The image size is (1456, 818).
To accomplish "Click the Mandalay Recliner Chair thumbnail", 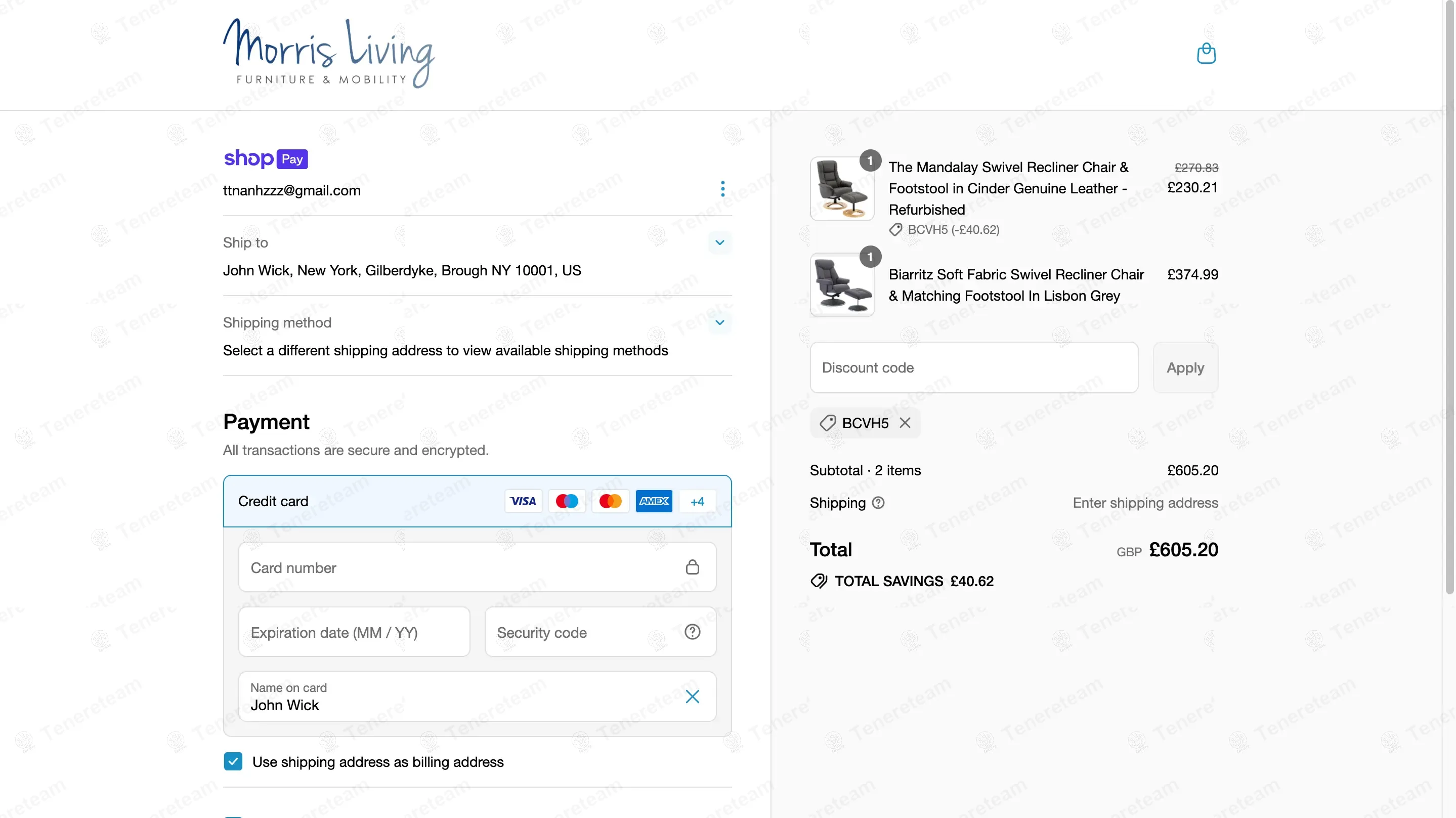I will tap(842, 189).
